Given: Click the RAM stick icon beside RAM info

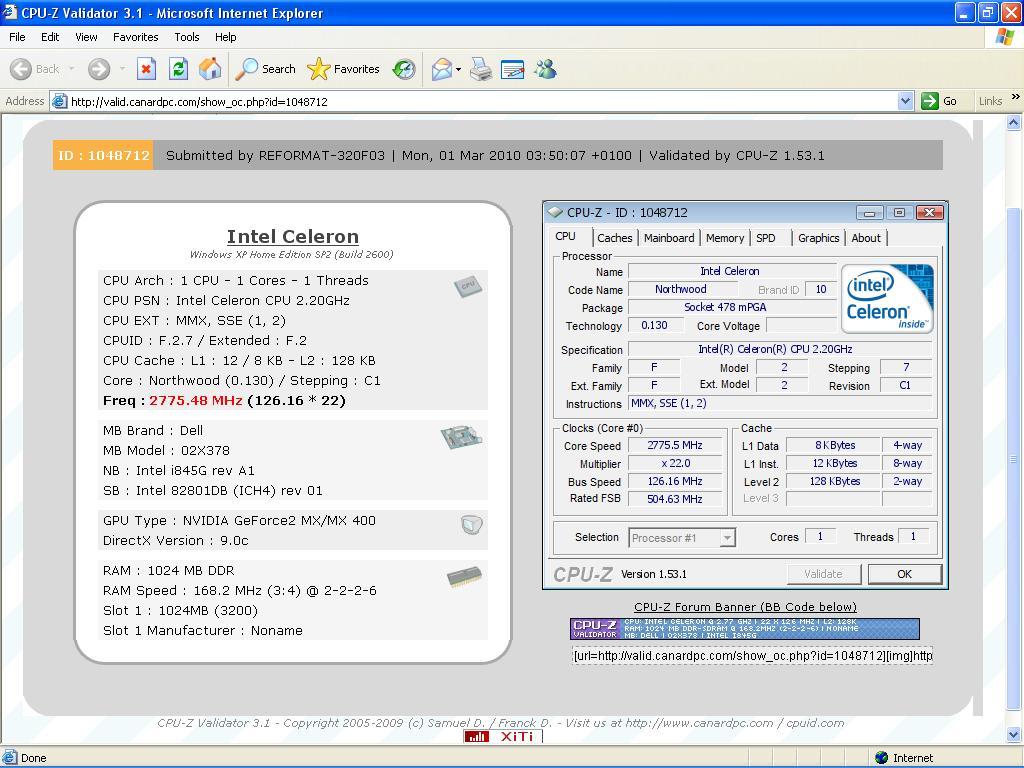Looking at the screenshot, I should pos(464,577).
